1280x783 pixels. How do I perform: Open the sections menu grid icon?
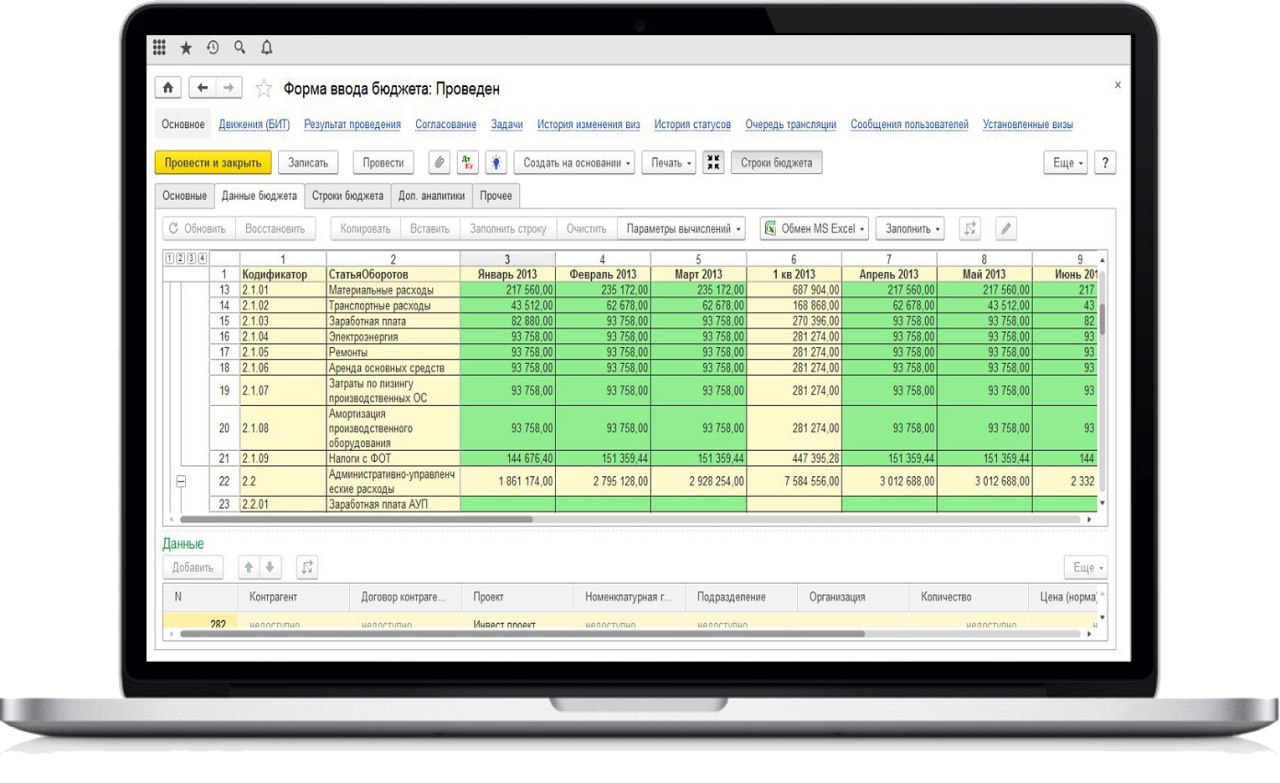[x=159, y=48]
